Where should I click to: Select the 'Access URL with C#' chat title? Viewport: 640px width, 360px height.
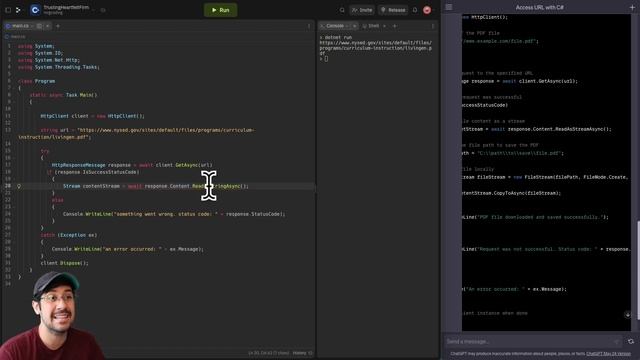point(540,7)
